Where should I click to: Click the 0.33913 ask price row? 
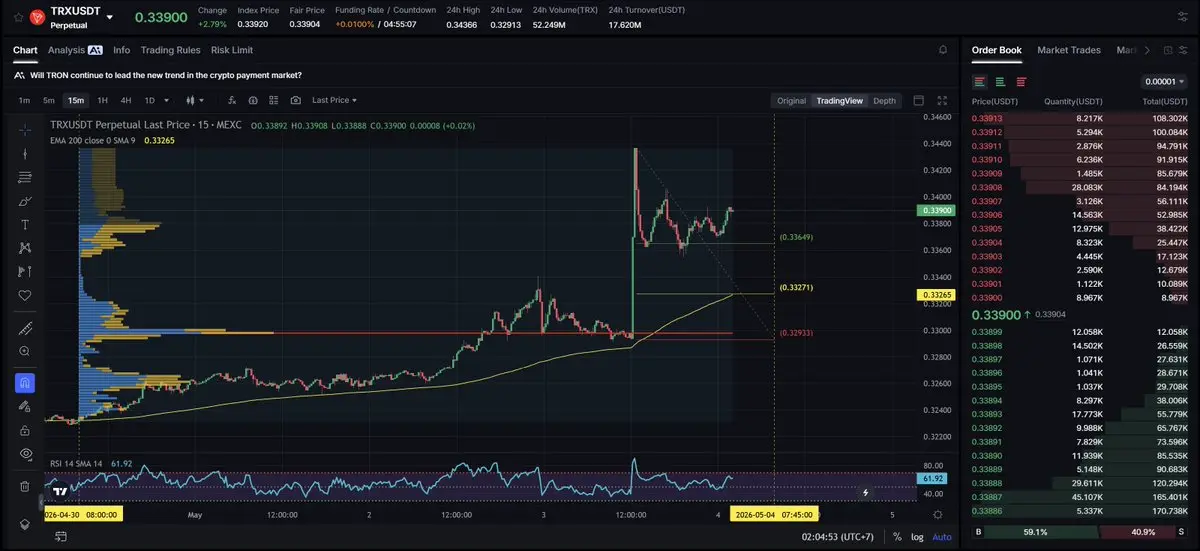click(x=1079, y=118)
